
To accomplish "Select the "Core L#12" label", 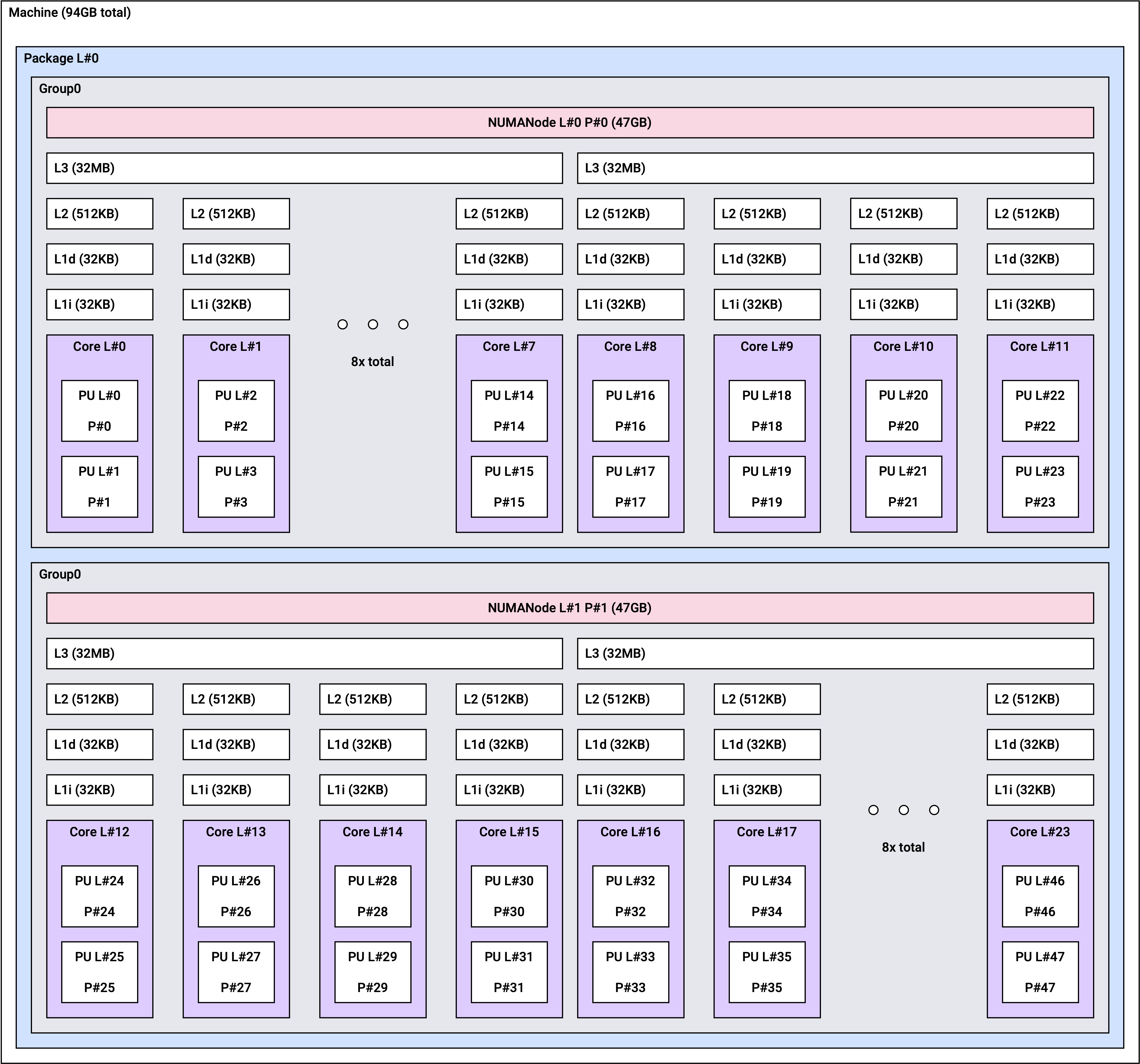I will 99,832.
